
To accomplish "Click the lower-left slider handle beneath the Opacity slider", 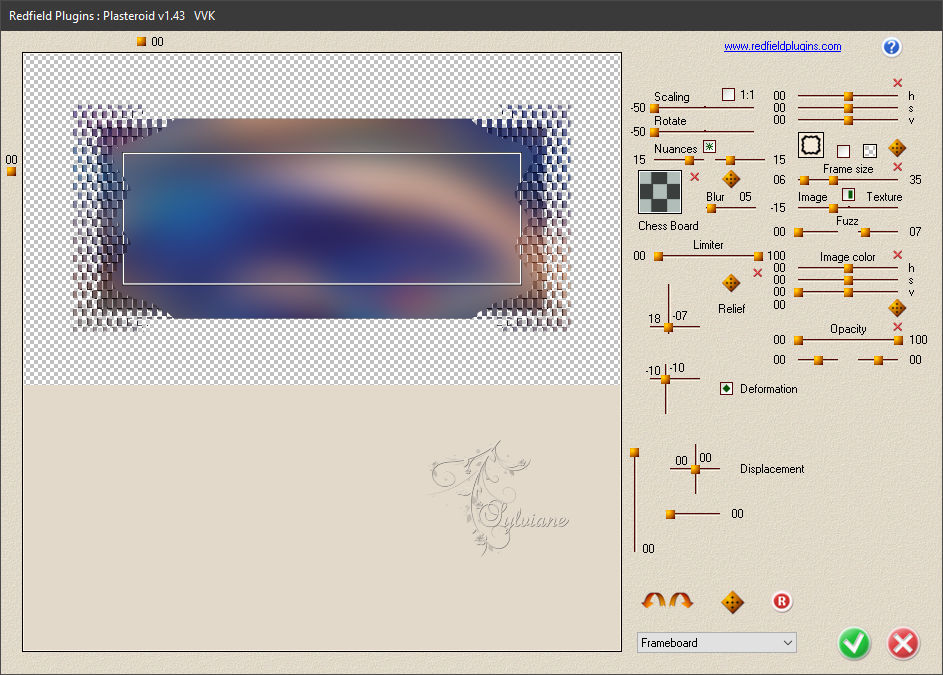I will pos(818,360).
